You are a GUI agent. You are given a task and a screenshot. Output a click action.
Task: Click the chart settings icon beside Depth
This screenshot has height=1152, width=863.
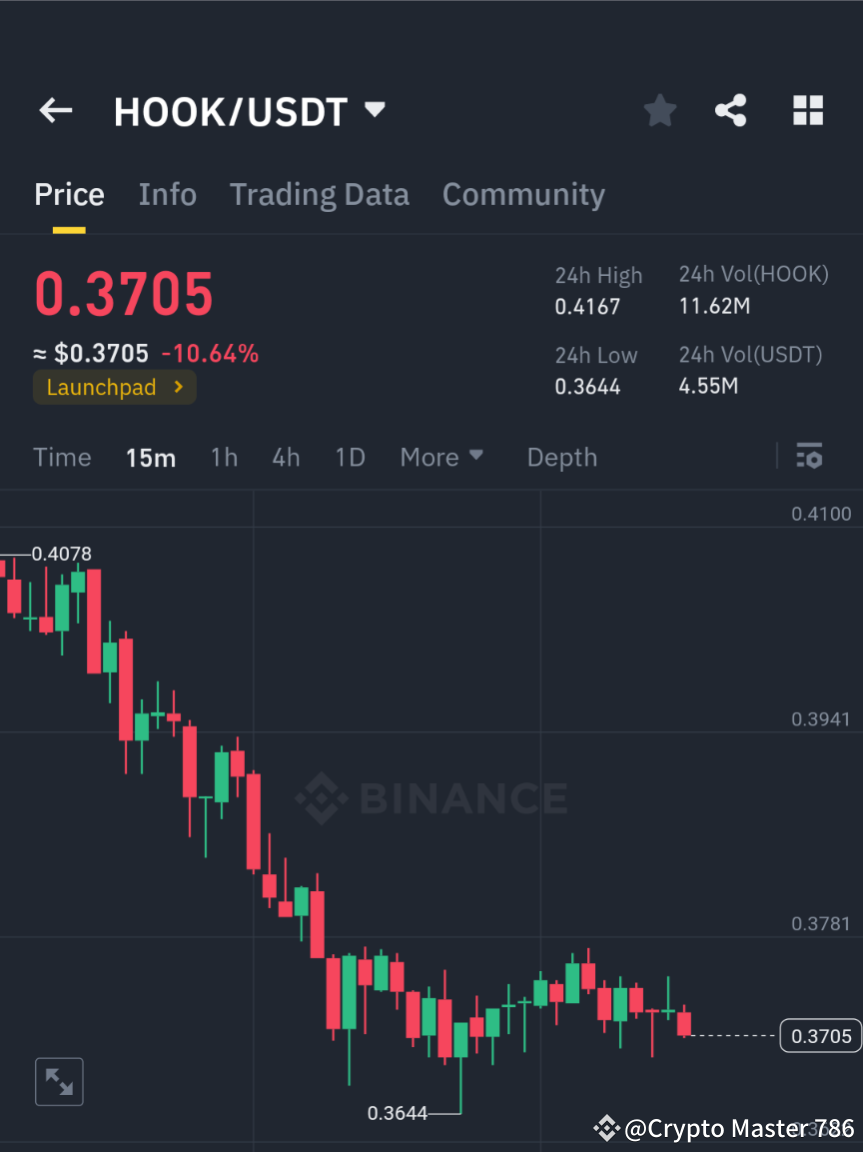810,457
